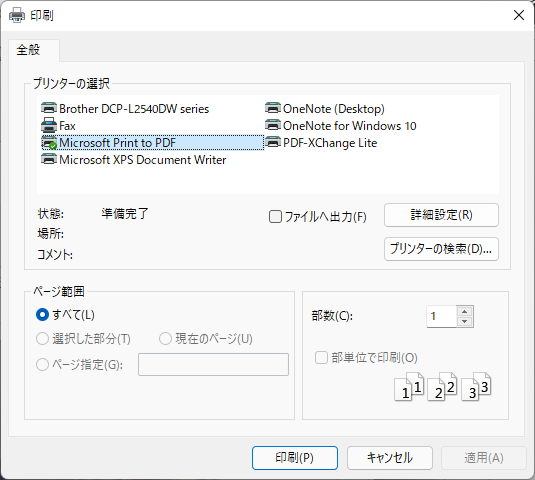Click the 印刷(P) button
535x480 pixels.
tap(295, 458)
